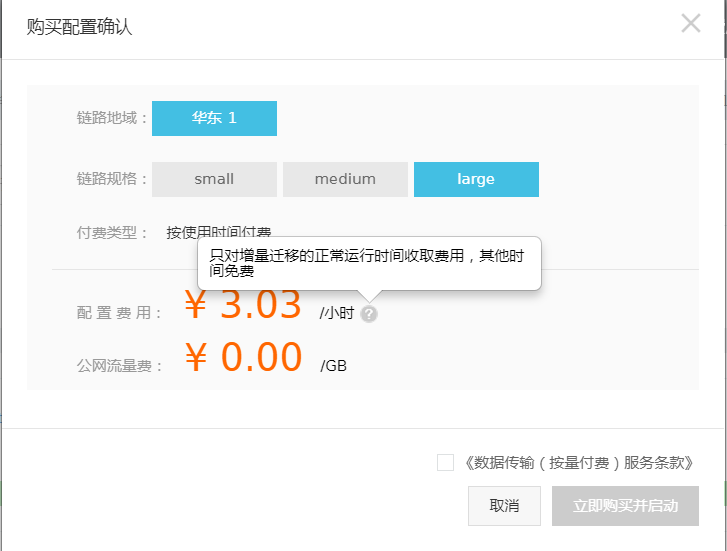Click the /GB unit text
727x551 pixels.
point(333,365)
